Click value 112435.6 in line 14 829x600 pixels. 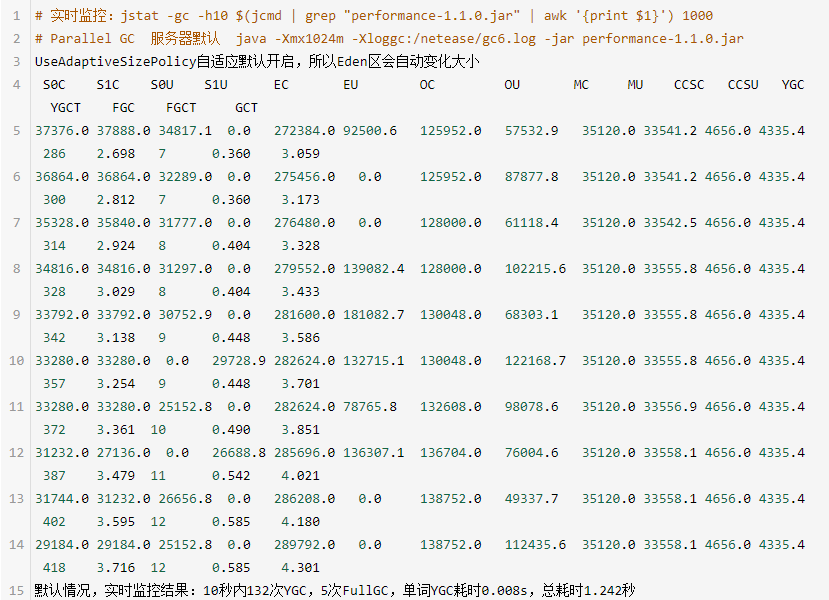535,544
